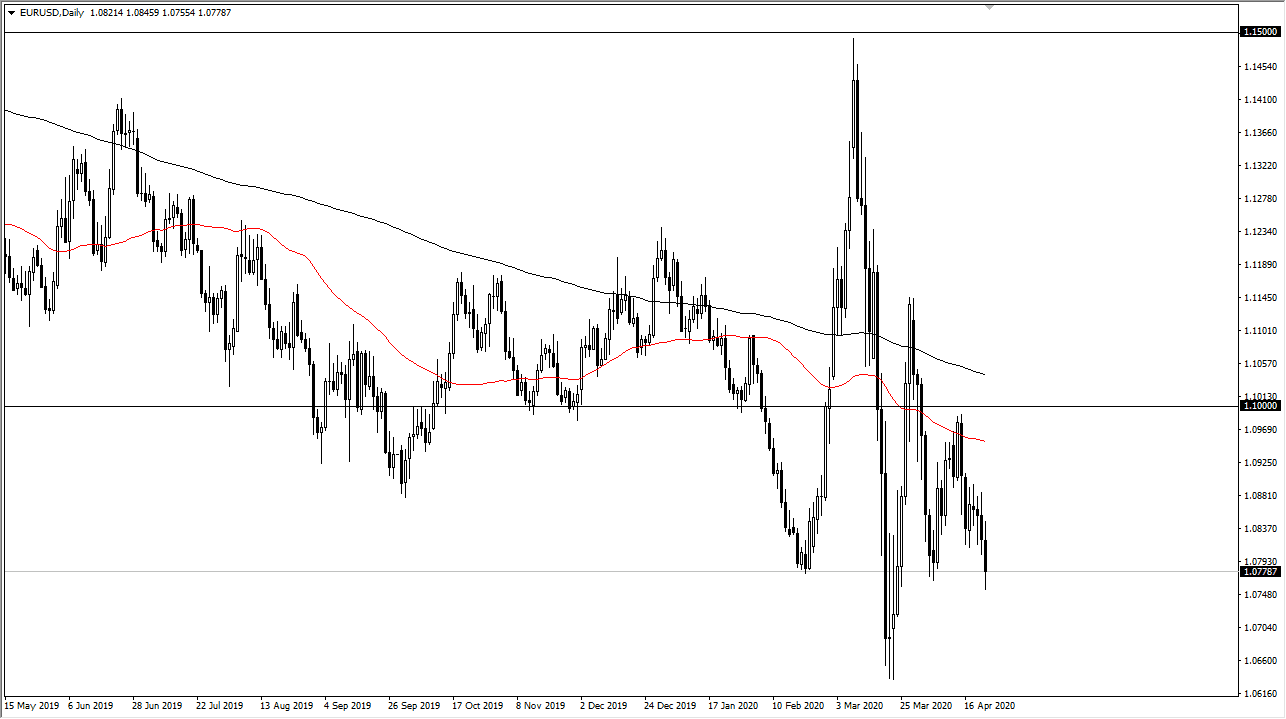Click the 1.11890 price axis label
This screenshot has width=1286, height=719.
pos(1260,265)
